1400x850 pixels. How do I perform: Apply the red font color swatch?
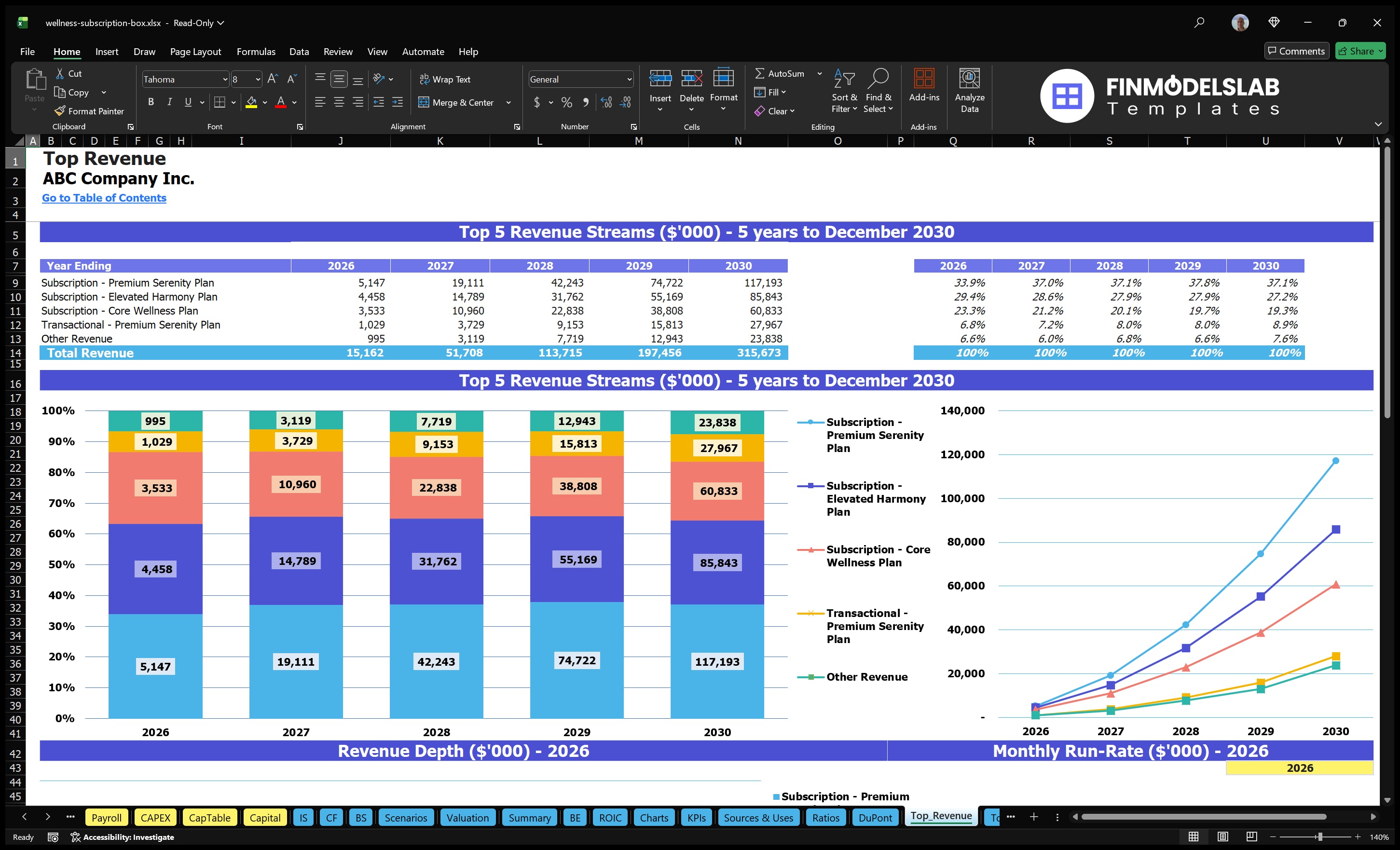[281, 102]
